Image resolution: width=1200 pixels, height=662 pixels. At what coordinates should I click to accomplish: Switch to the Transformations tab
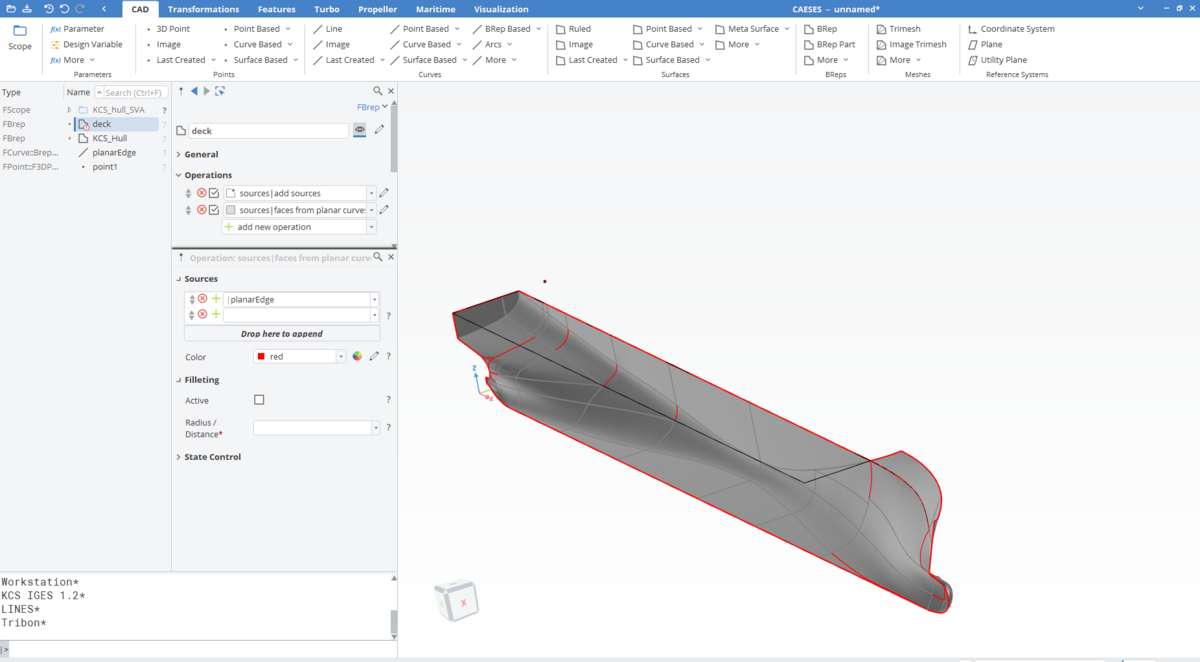pos(203,9)
